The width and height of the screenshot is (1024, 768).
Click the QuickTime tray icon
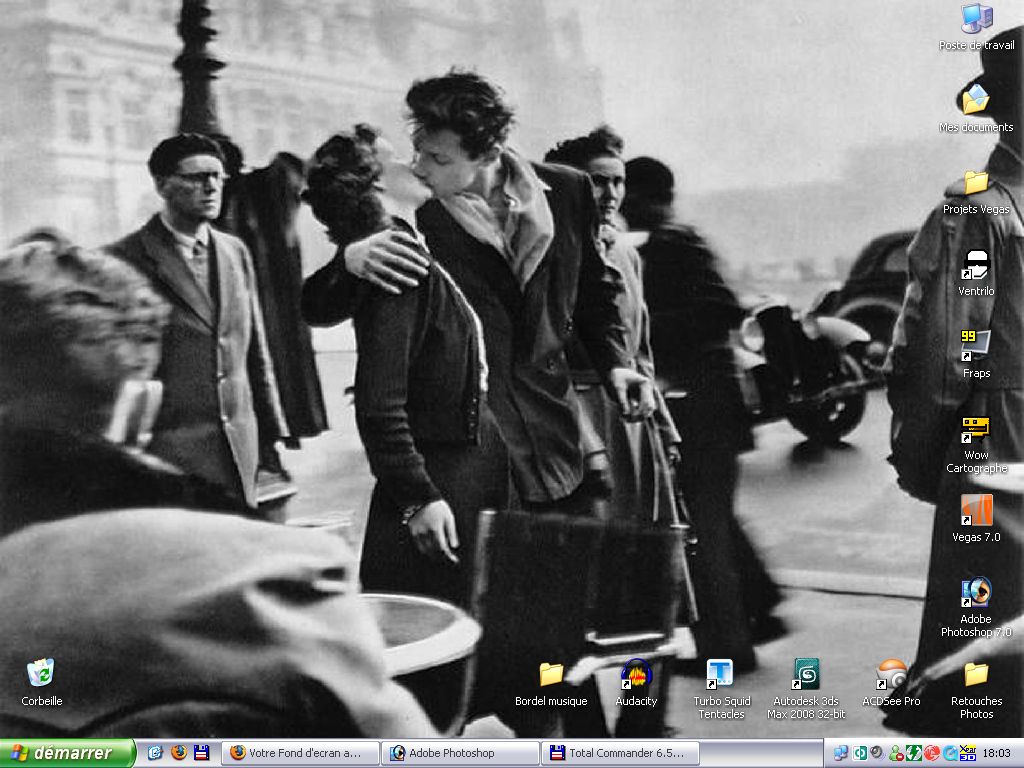click(x=950, y=754)
